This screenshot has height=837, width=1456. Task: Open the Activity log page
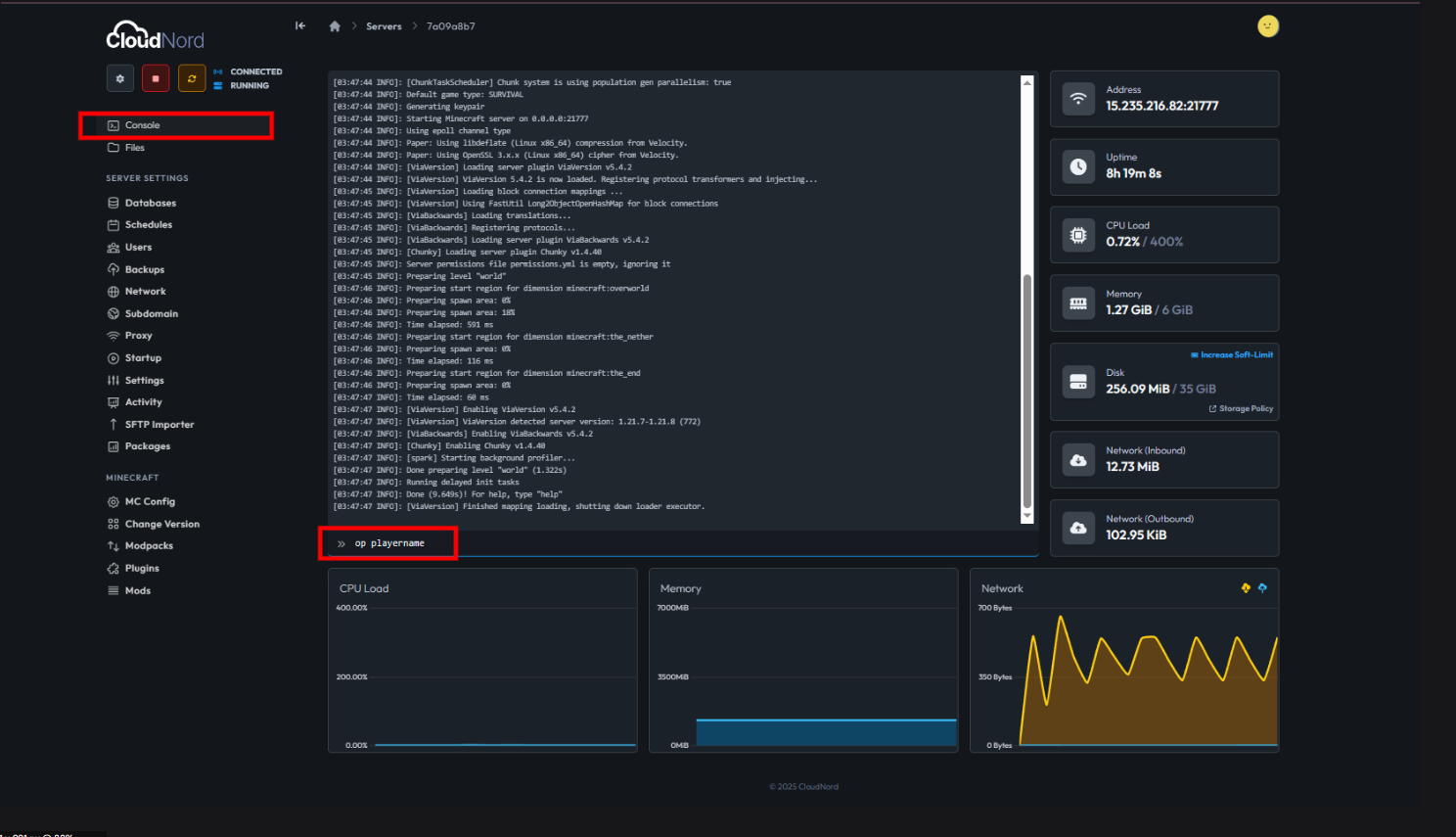(143, 402)
